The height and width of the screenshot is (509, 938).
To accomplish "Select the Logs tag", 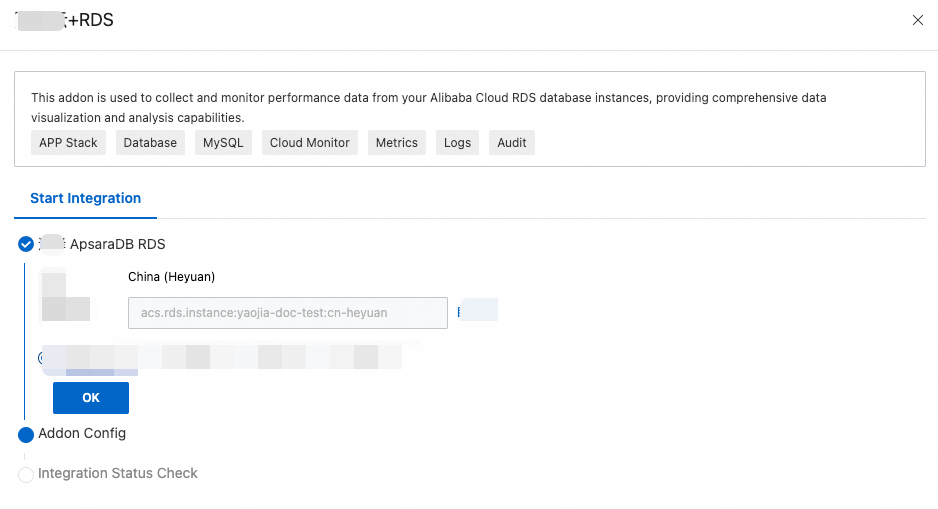I will pyautogui.click(x=457, y=143).
